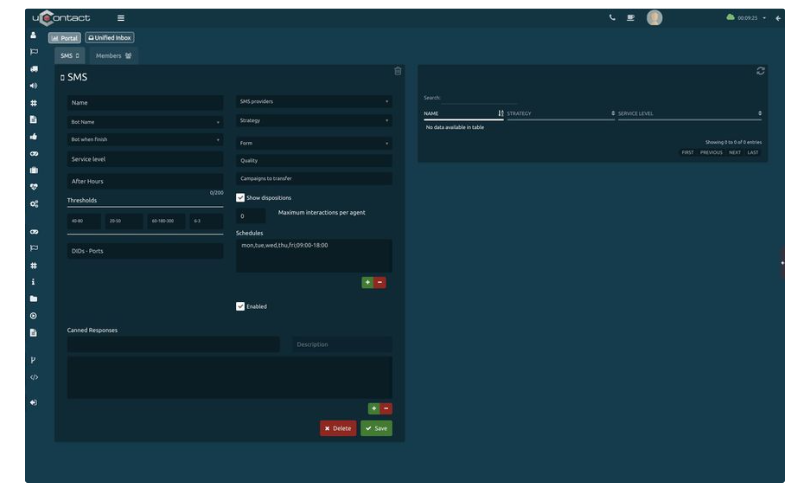Click the Name input field
The width and height of the screenshot is (807, 497).
tap(145, 103)
